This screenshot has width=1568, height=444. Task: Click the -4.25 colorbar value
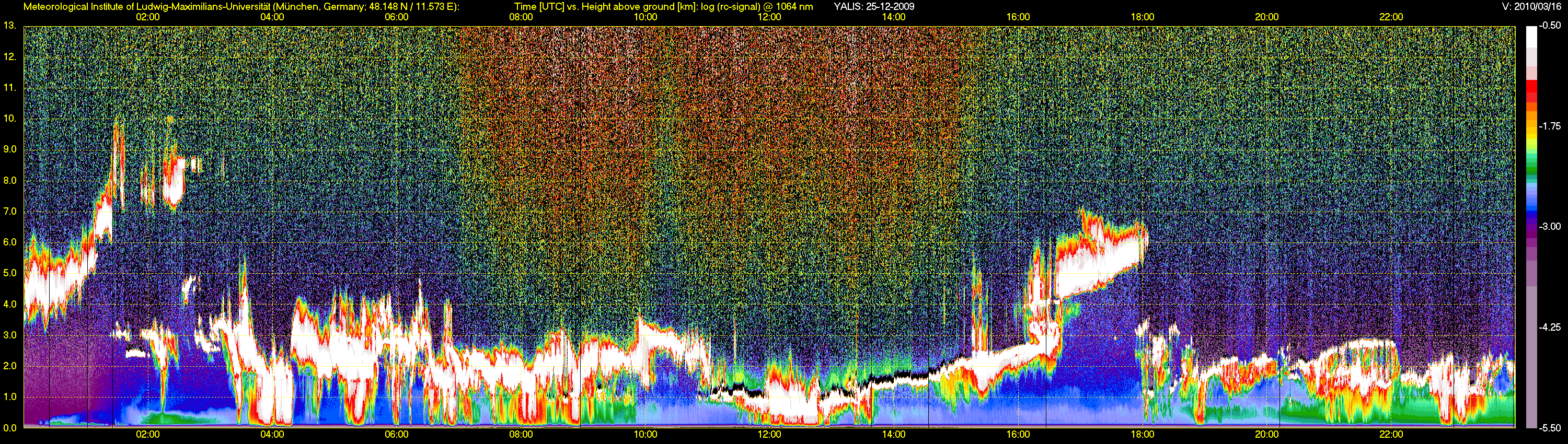tap(1550, 327)
